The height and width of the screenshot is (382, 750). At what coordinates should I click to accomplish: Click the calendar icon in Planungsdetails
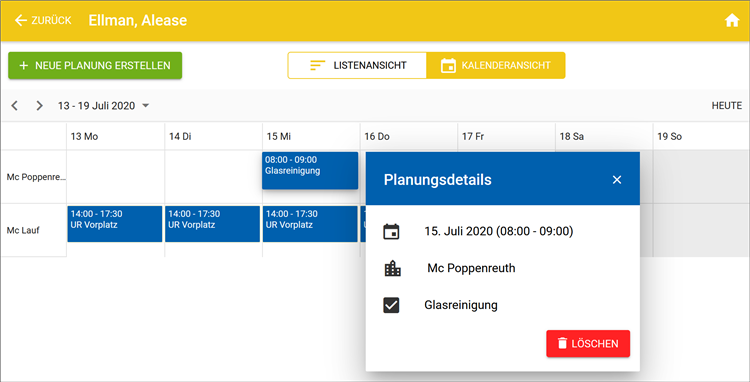click(391, 232)
